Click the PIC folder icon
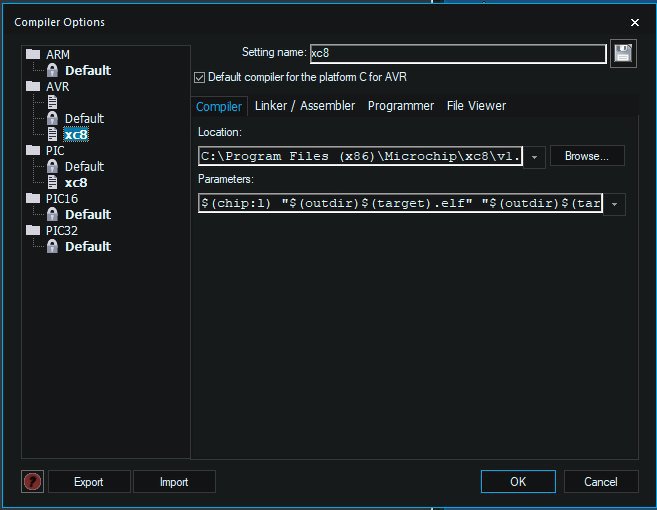657x510 pixels. [x=33, y=150]
